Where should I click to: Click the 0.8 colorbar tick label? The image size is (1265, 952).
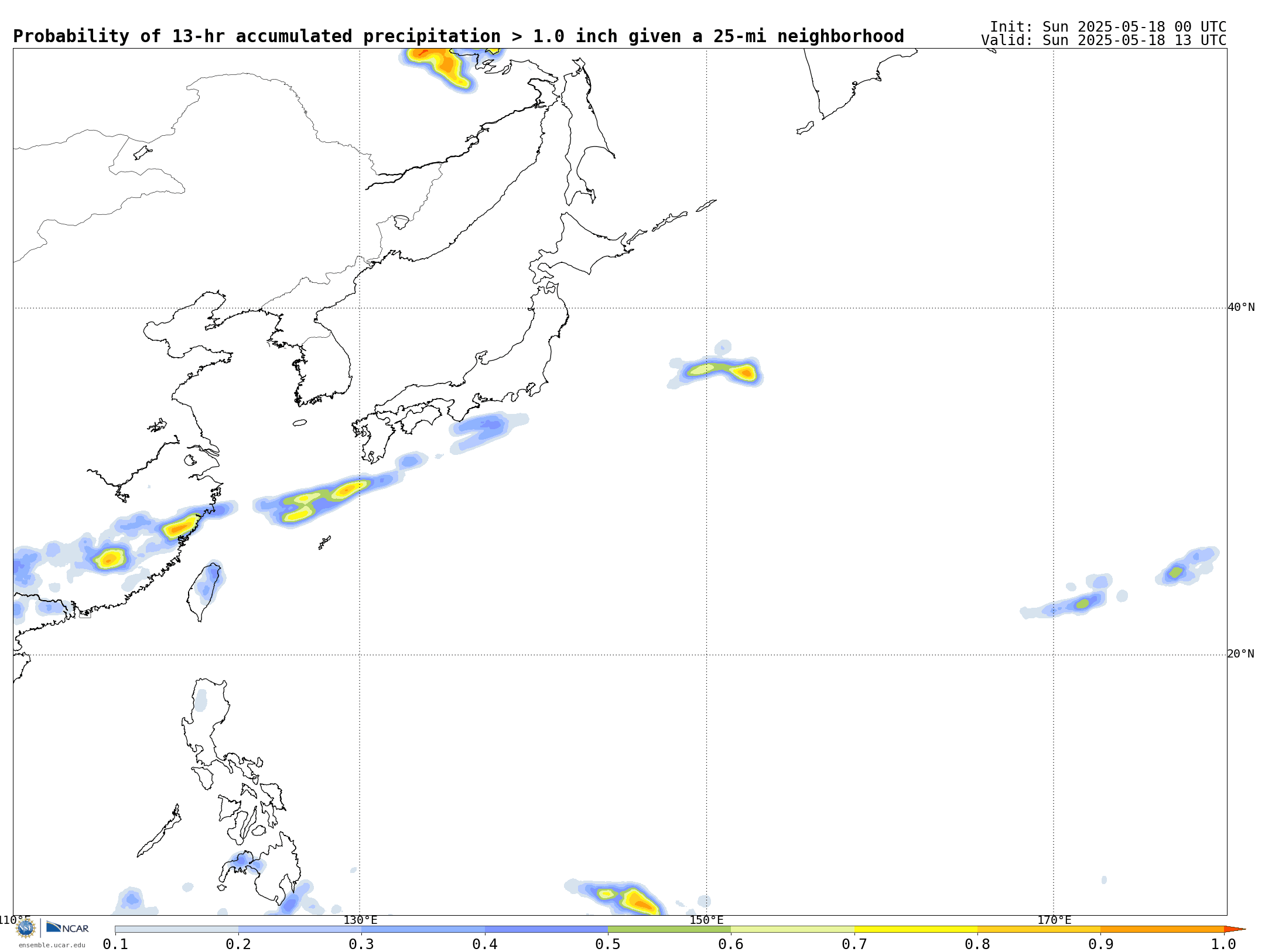pos(977,944)
